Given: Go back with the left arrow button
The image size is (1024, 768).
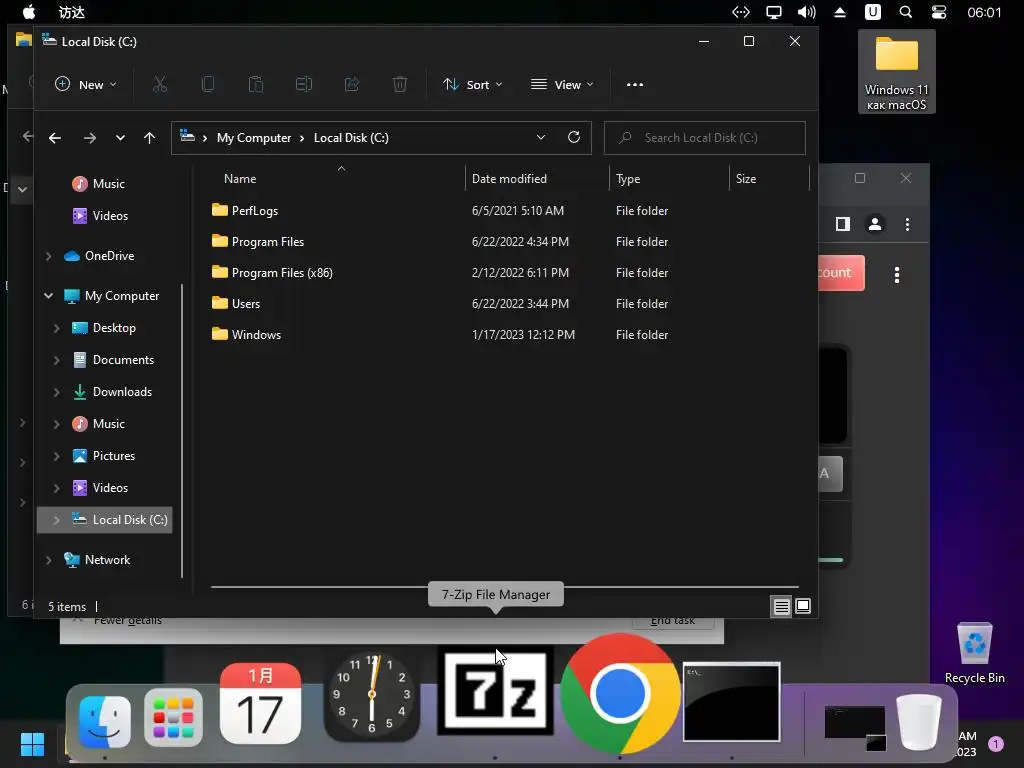Looking at the screenshot, I should (55, 138).
